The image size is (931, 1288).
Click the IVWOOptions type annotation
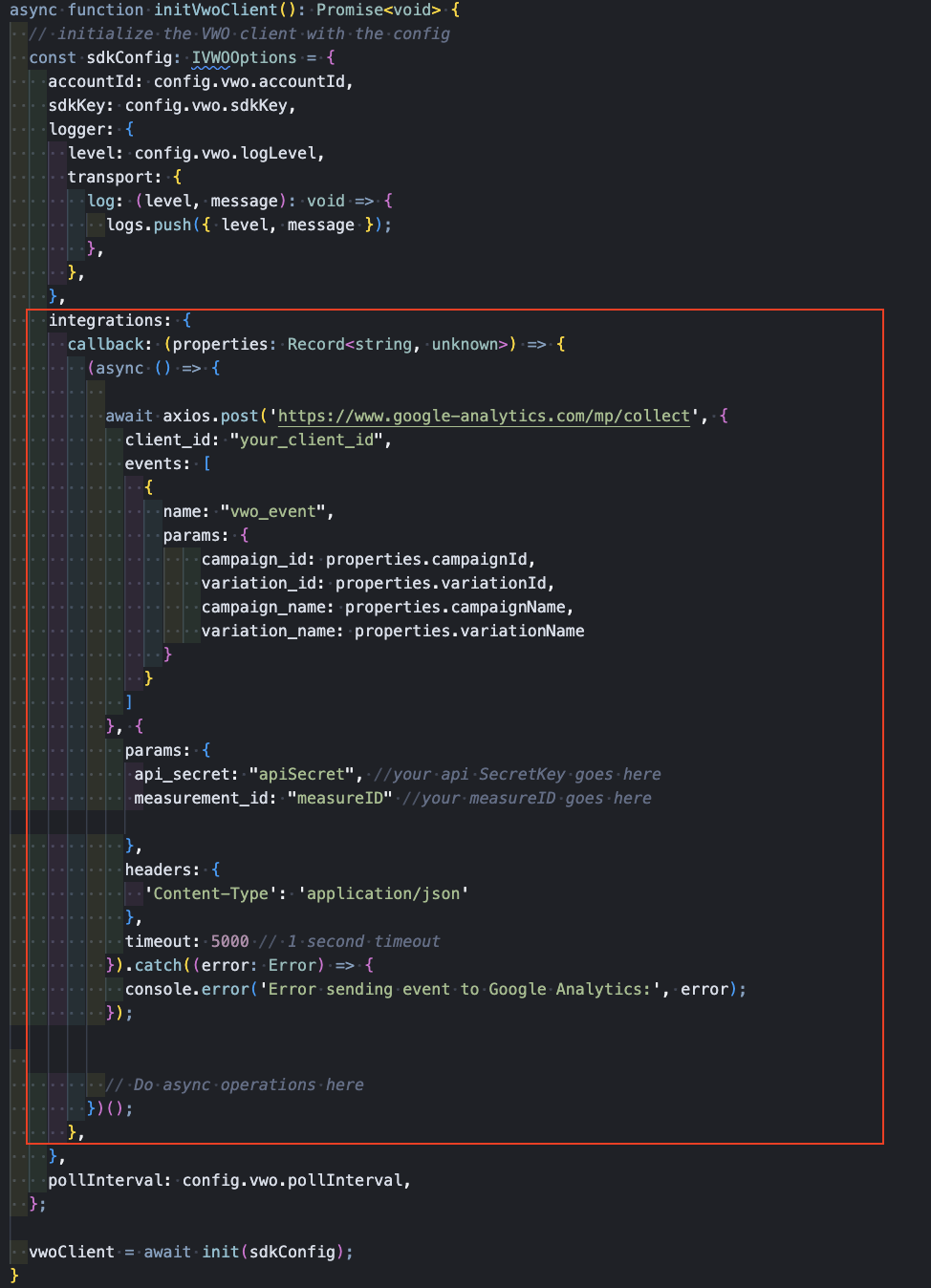point(245,57)
